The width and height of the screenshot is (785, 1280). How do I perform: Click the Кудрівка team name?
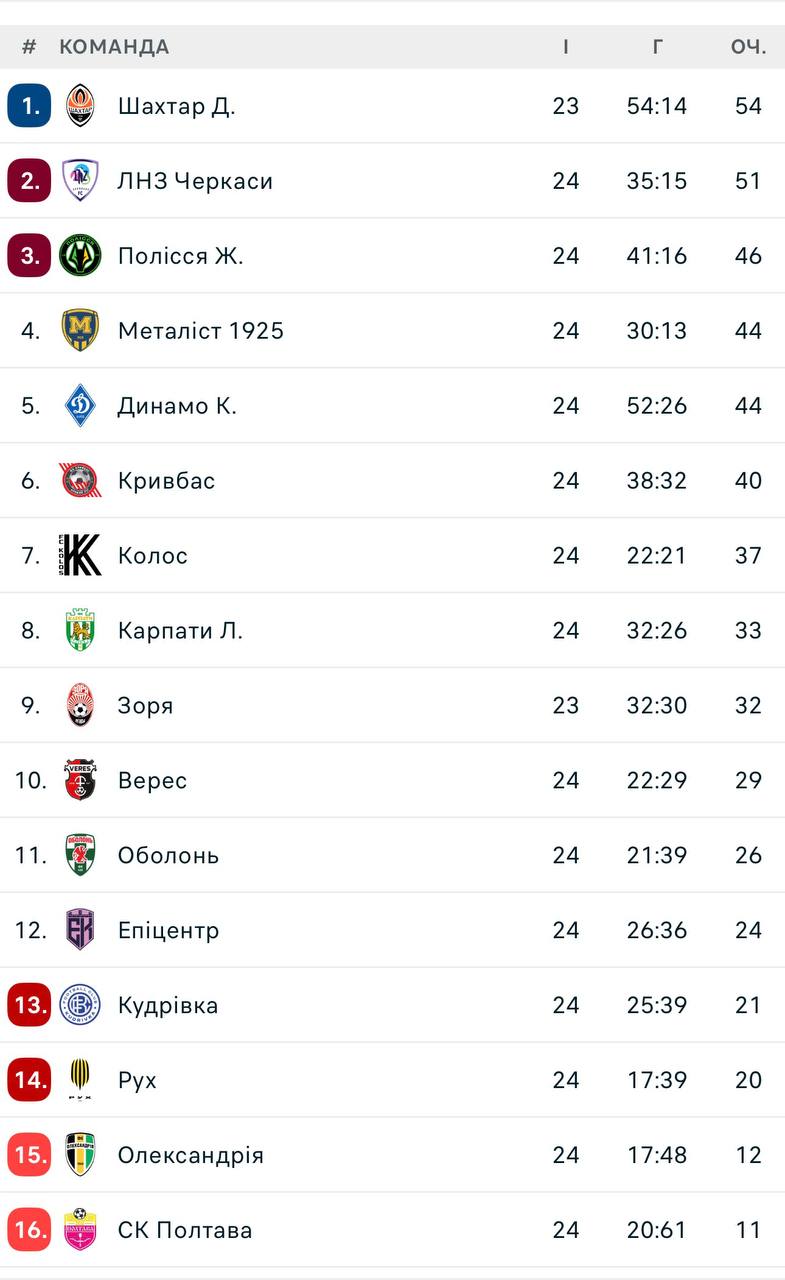point(168,1006)
